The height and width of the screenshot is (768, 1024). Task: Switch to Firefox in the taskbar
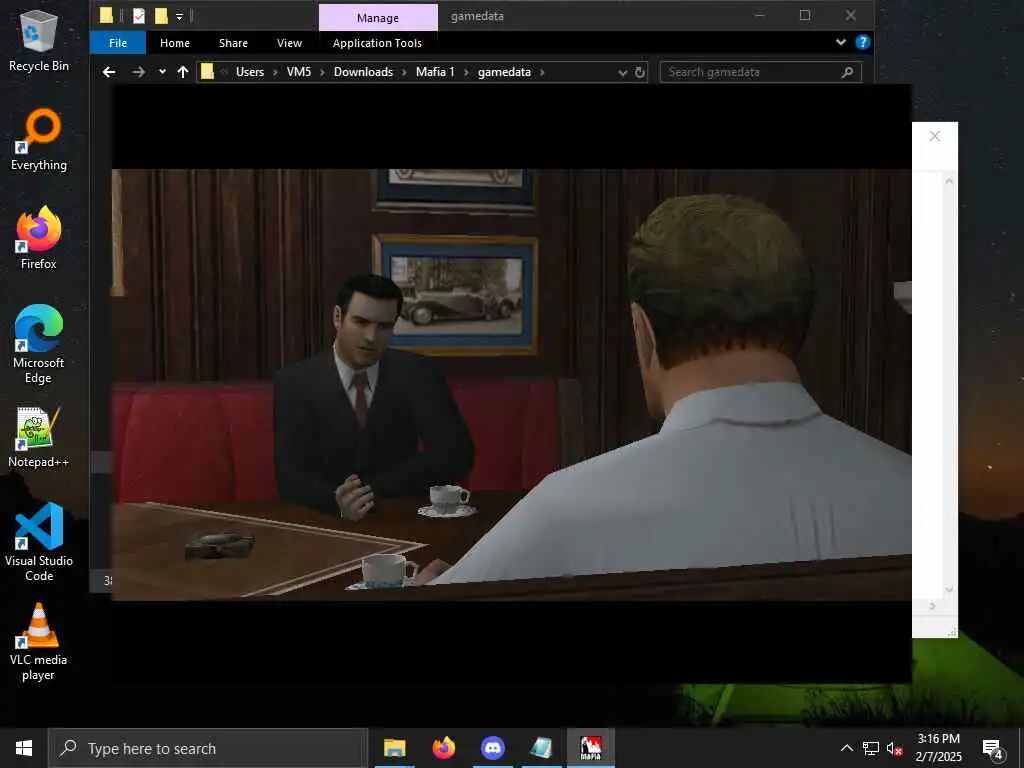(x=443, y=748)
